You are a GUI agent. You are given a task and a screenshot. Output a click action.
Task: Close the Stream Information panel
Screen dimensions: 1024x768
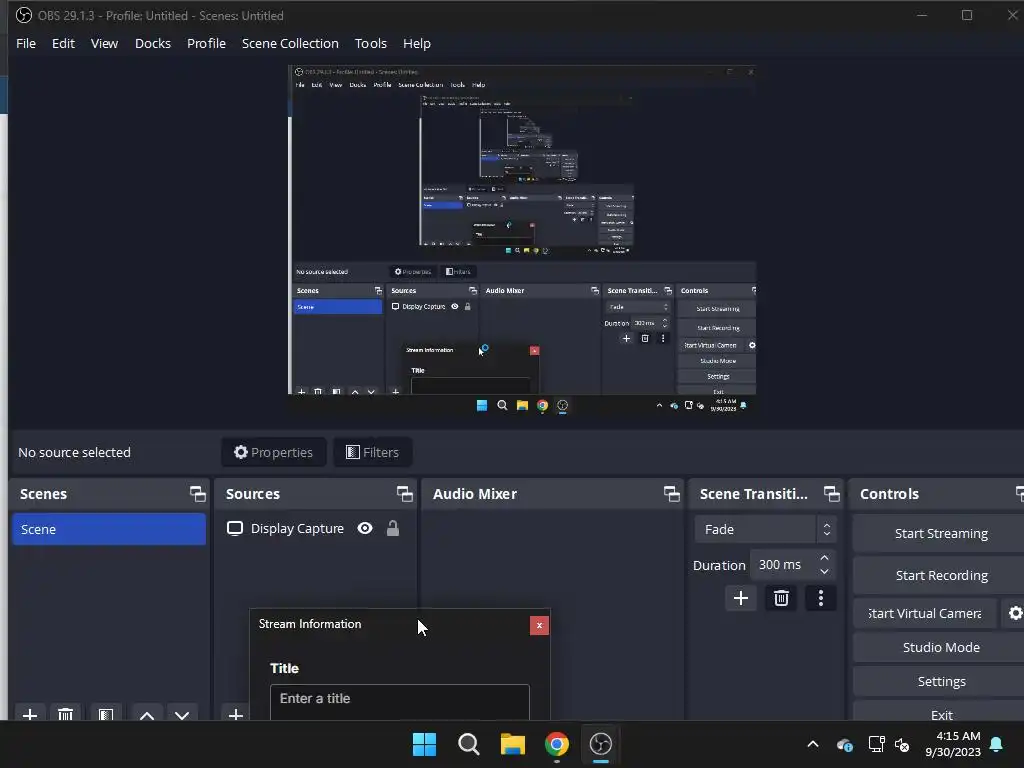point(539,626)
